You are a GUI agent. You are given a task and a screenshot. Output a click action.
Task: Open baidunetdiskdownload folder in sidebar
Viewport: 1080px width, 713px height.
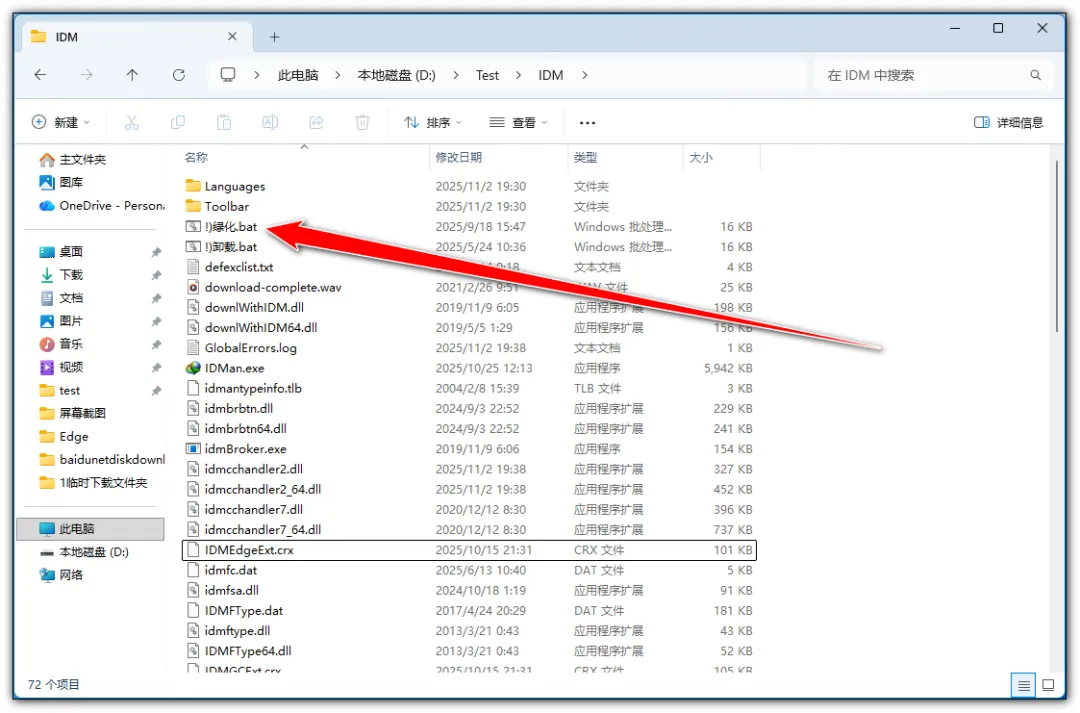[101, 460]
